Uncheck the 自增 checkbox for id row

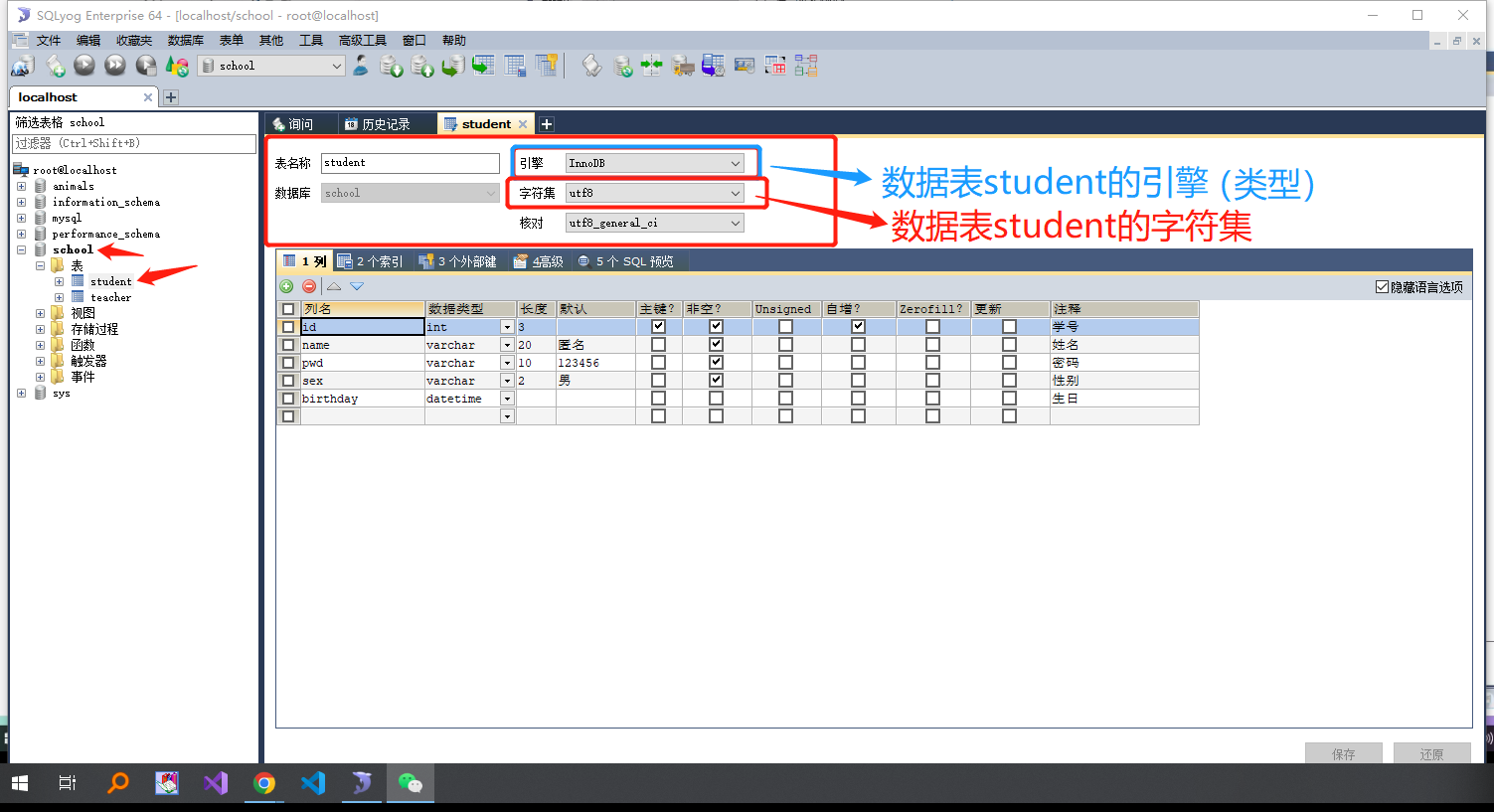click(x=858, y=326)
